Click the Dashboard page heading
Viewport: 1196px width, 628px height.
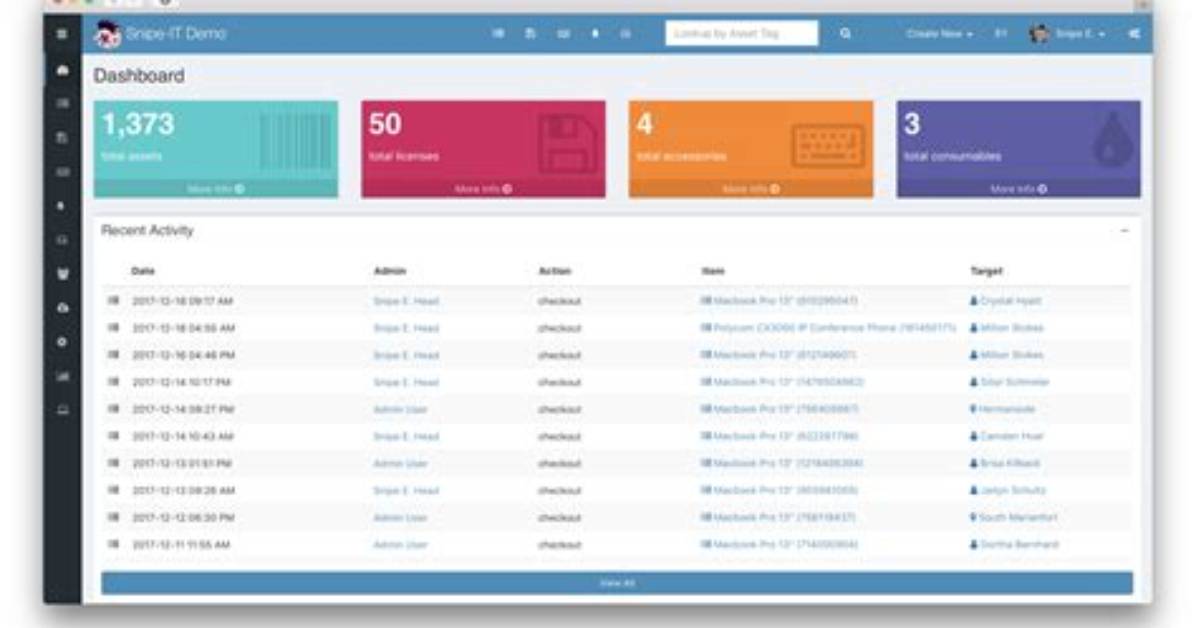[139, 76]
